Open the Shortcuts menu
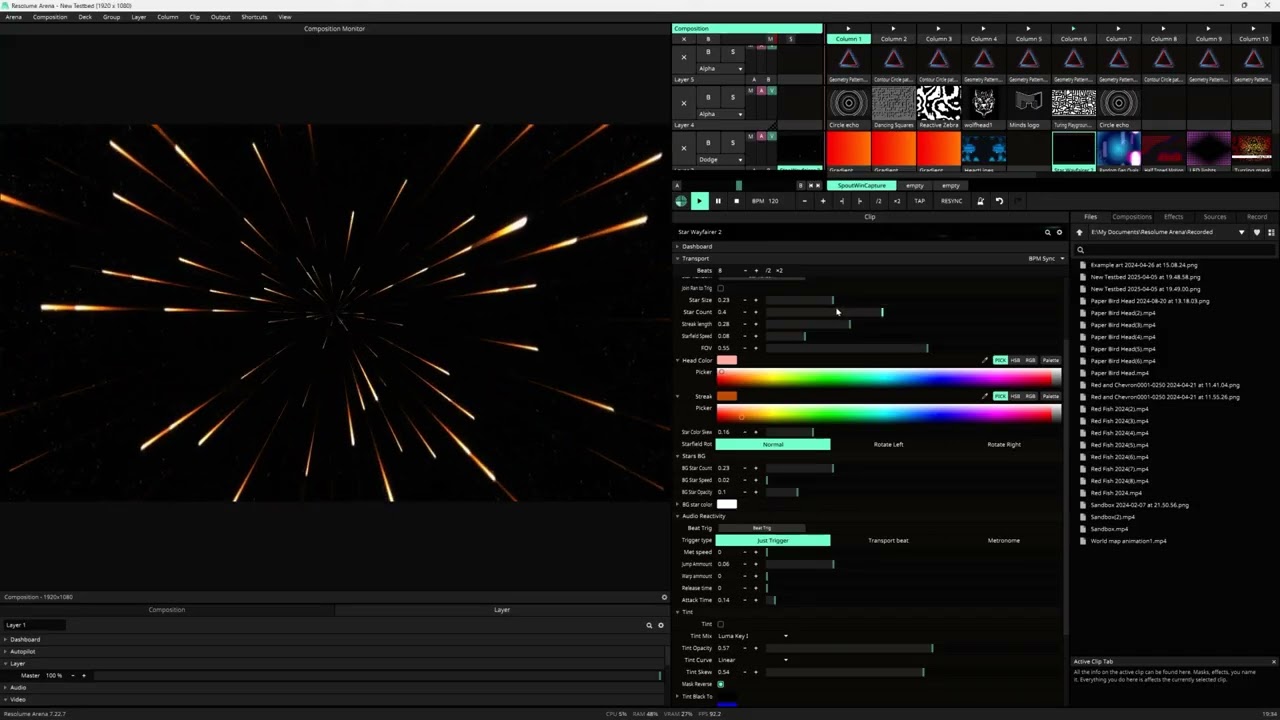Screen dimensions: 1280x720 coord(254,17)
